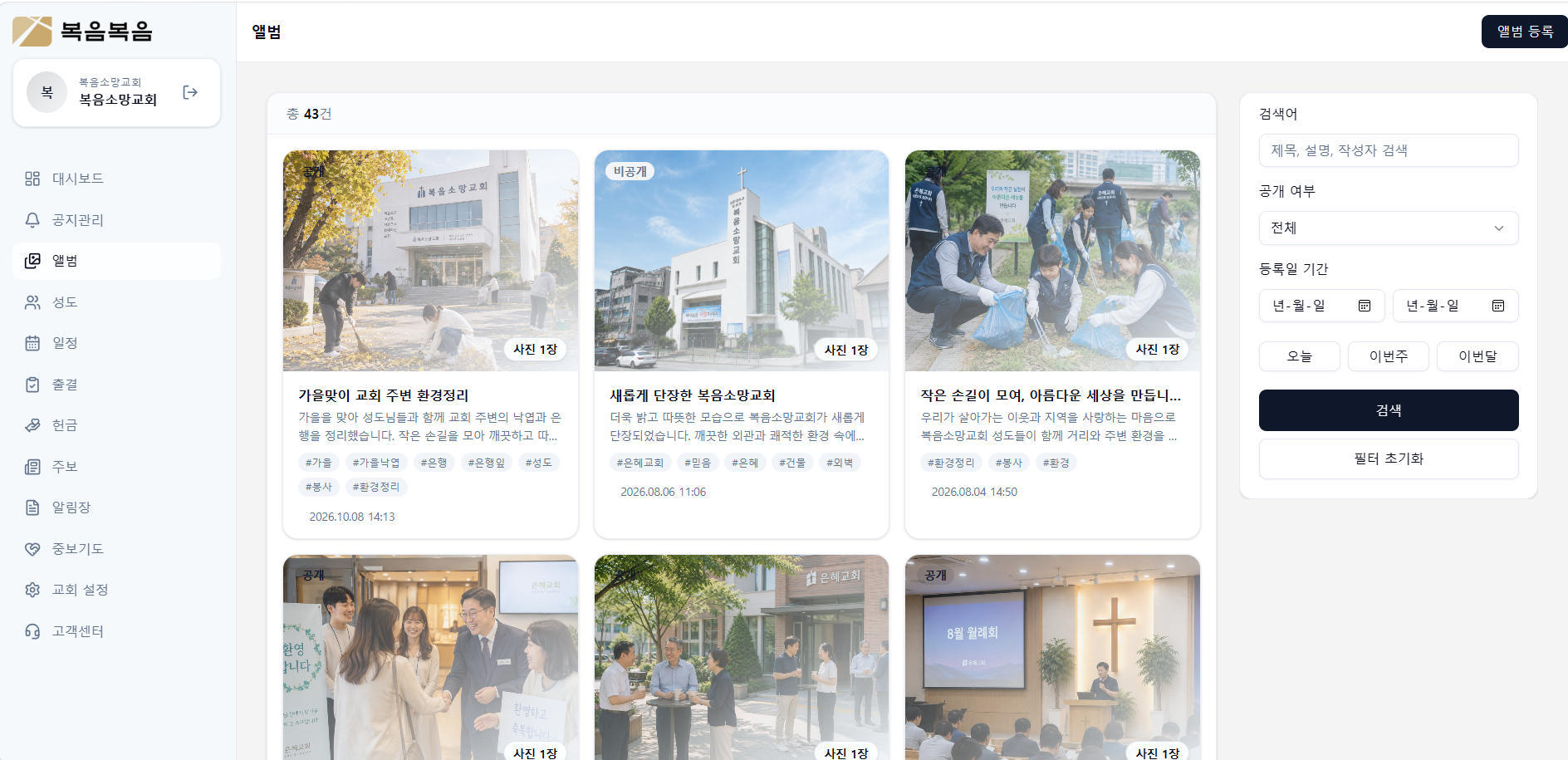The width and height of the screenshot is (1568, 760).
Task: Reset filters with 필터 초기화
Action: pyautogui.click(x=1389, y=458)
